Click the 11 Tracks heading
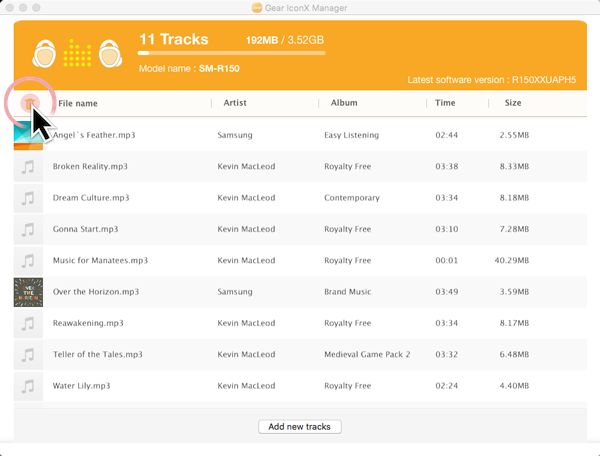 coord(174,39)
